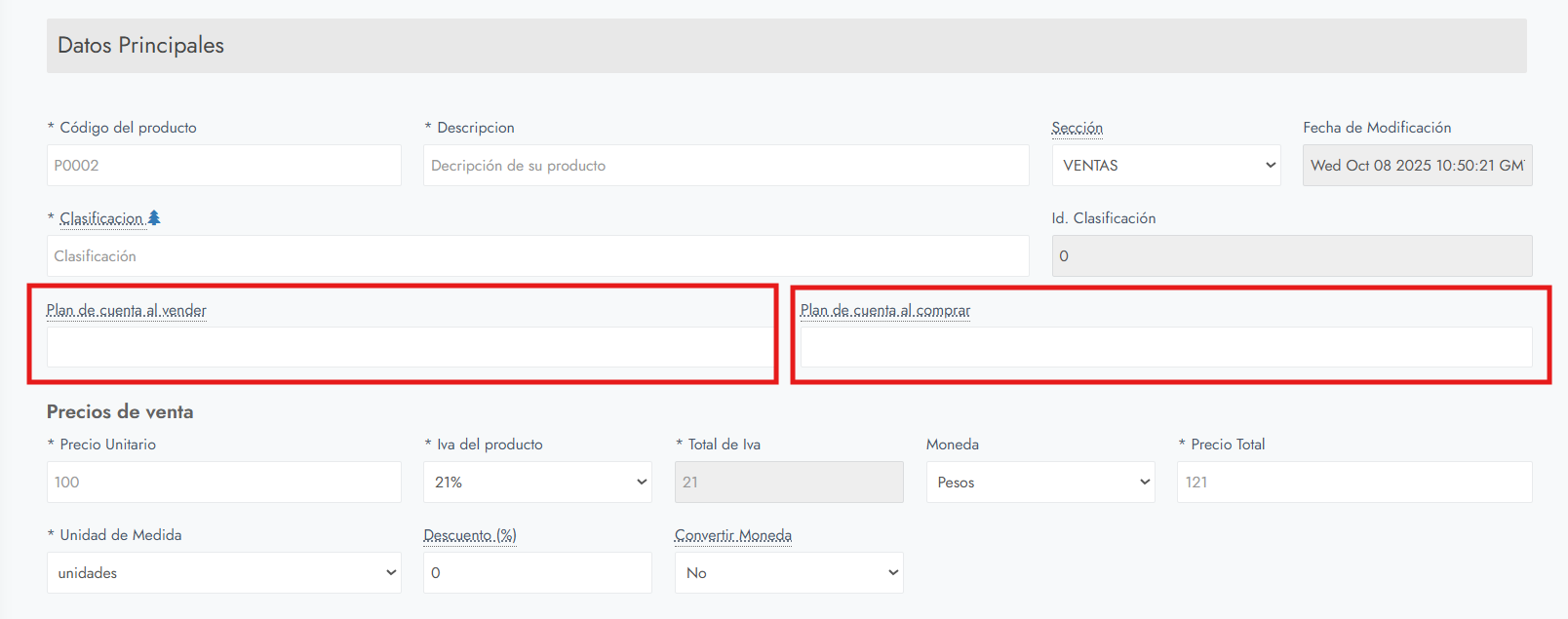Click the Precio Total input field

1353,483
